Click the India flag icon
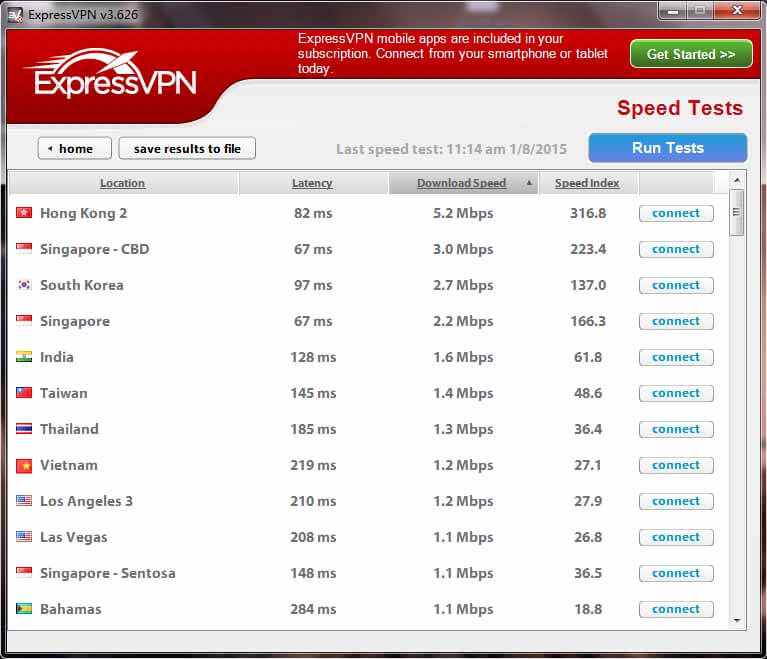The height and width of the screenshot is (659, 767). pos(24,357)
